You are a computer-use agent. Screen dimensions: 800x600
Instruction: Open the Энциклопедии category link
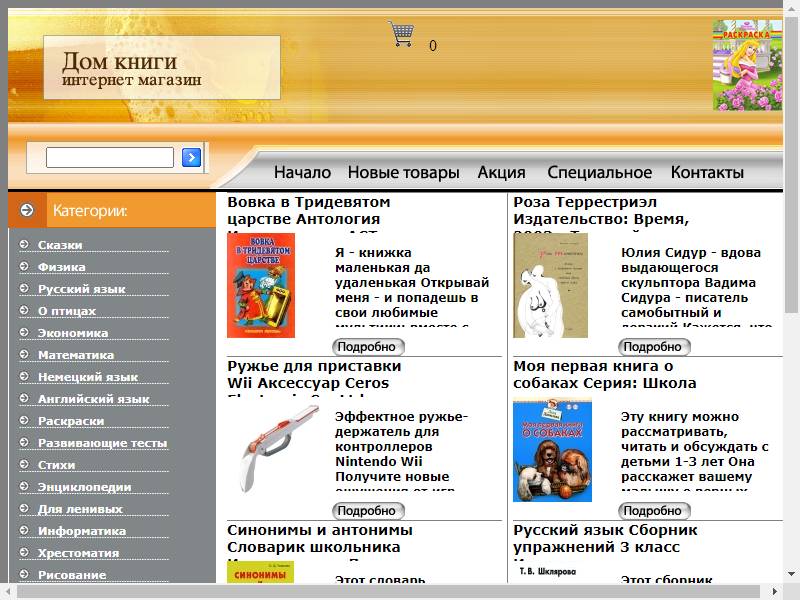[x=85, y=486]
